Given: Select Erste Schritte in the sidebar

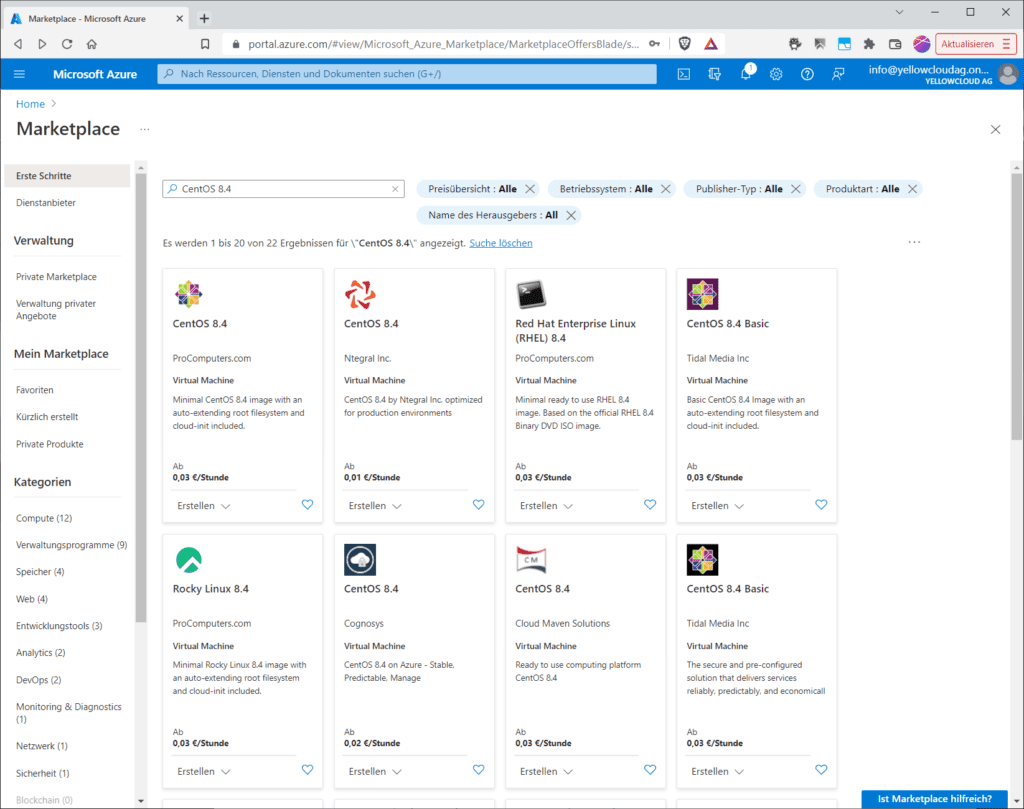Looking at the screenshot, I should click(67, 176).
